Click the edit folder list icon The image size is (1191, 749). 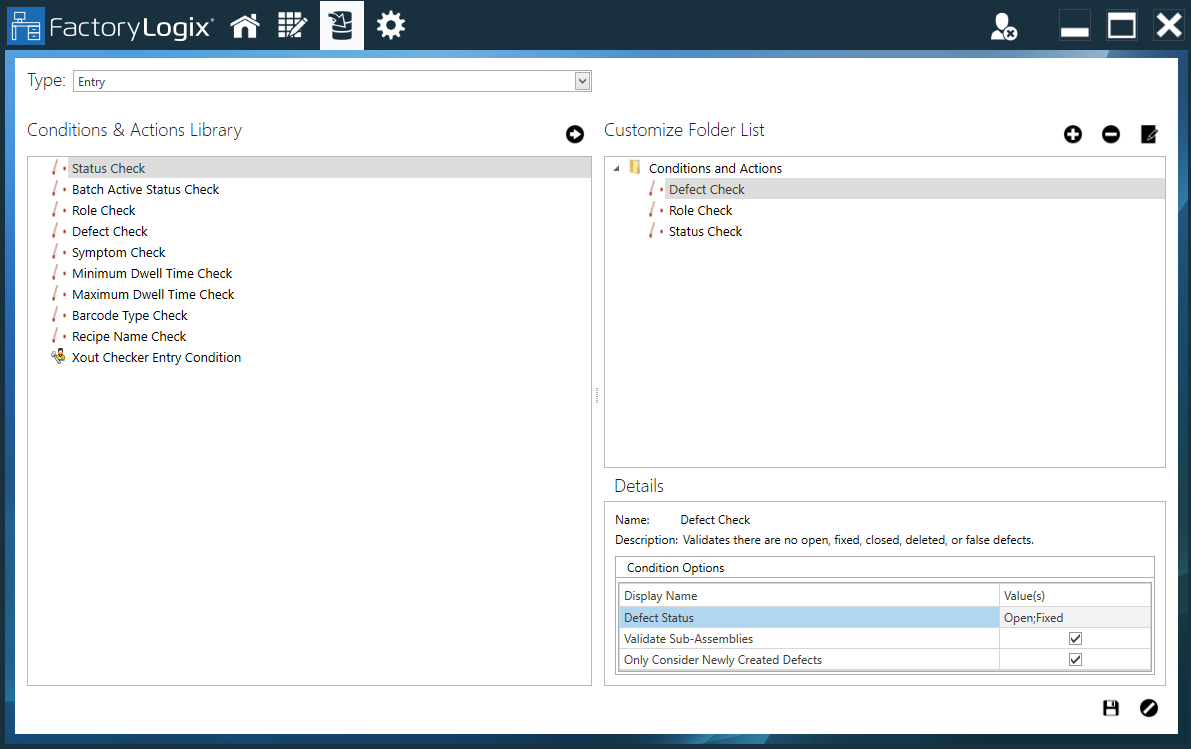point(1149,134)
